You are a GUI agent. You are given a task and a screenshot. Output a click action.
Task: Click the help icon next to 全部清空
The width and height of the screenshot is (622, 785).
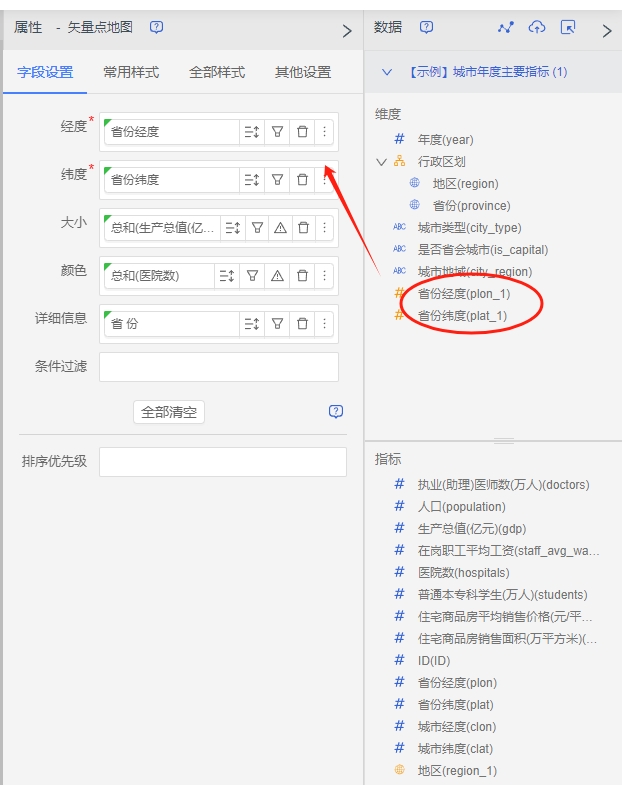click(x=336, y=412)
